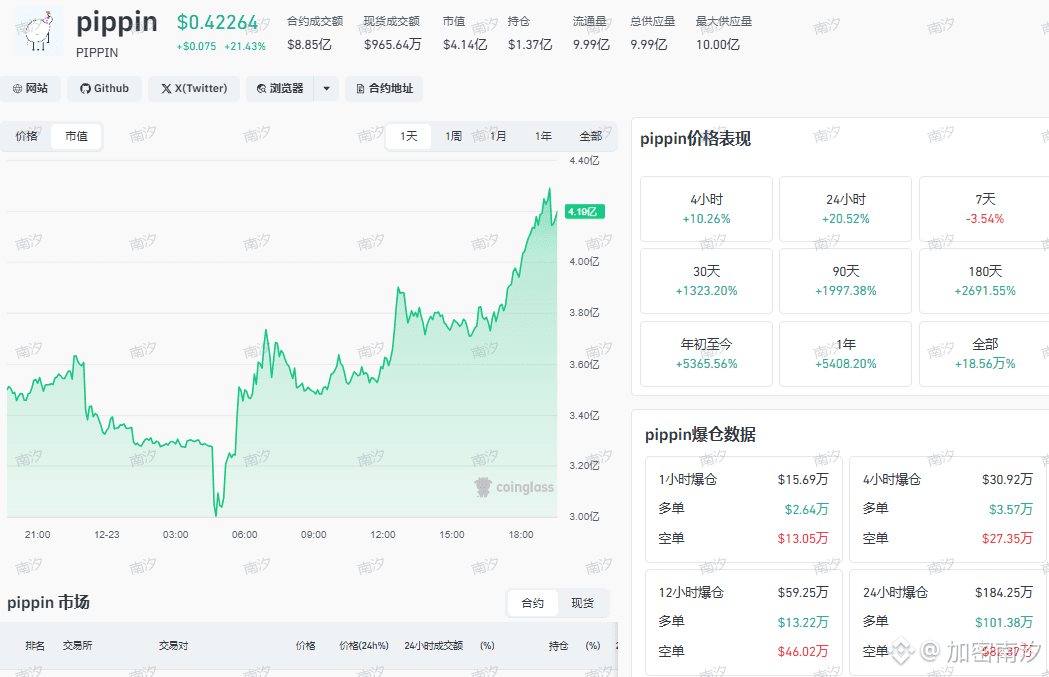Click the 多单 $2.64万 value
The height and width of the screenshot is (677, 1049).
click(806, 509)
